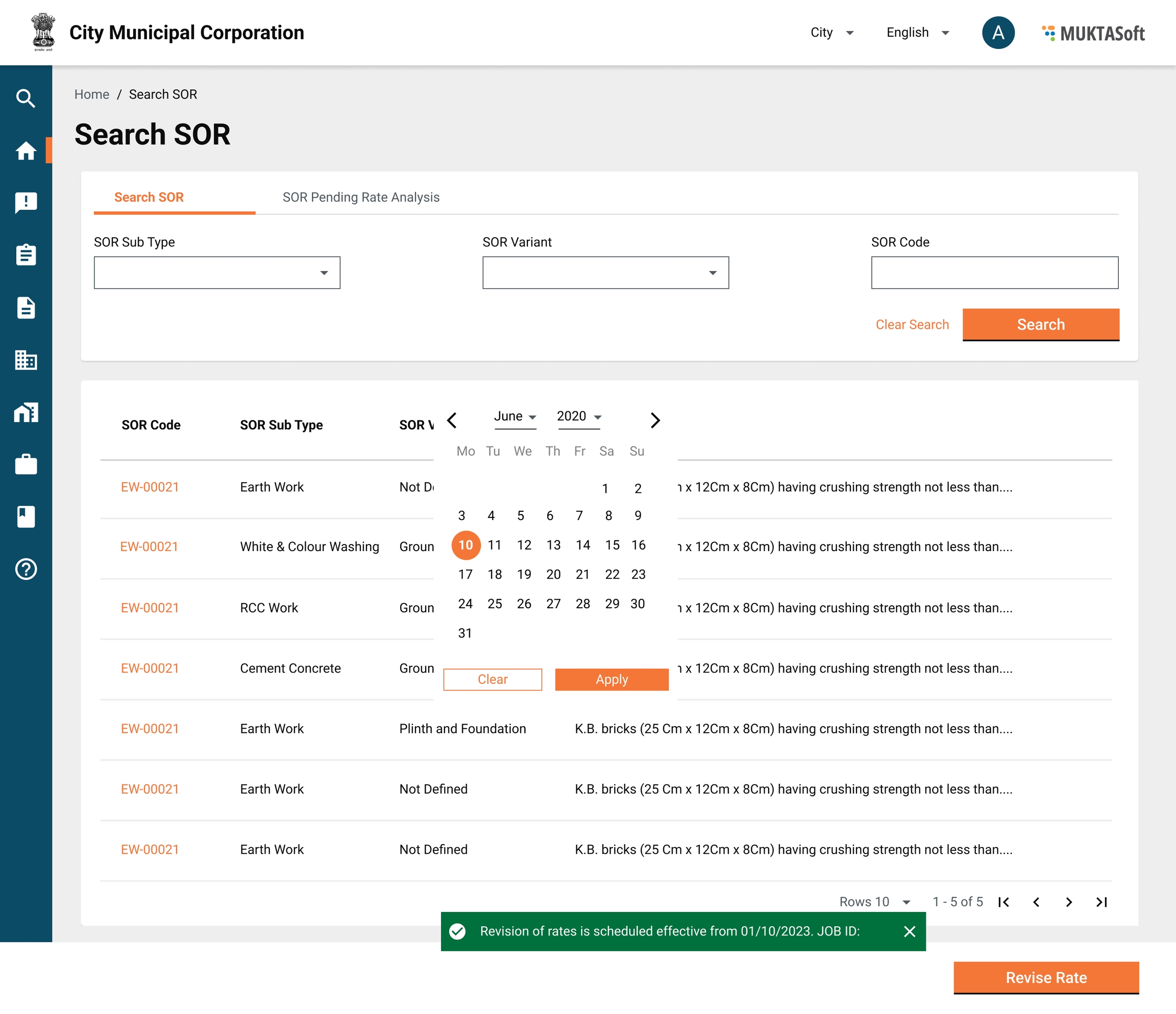Jump to last page of results
This screenshot has height=1014, width=1176.
point(1101,902)
